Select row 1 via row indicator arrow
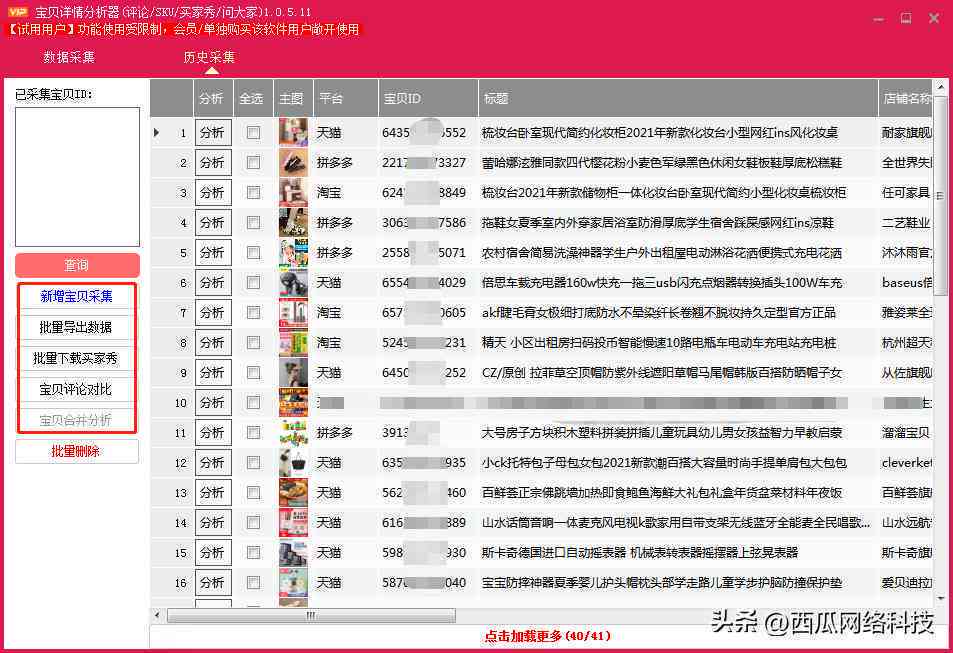The width and height of the screenshot is (953, 653). 156,133
